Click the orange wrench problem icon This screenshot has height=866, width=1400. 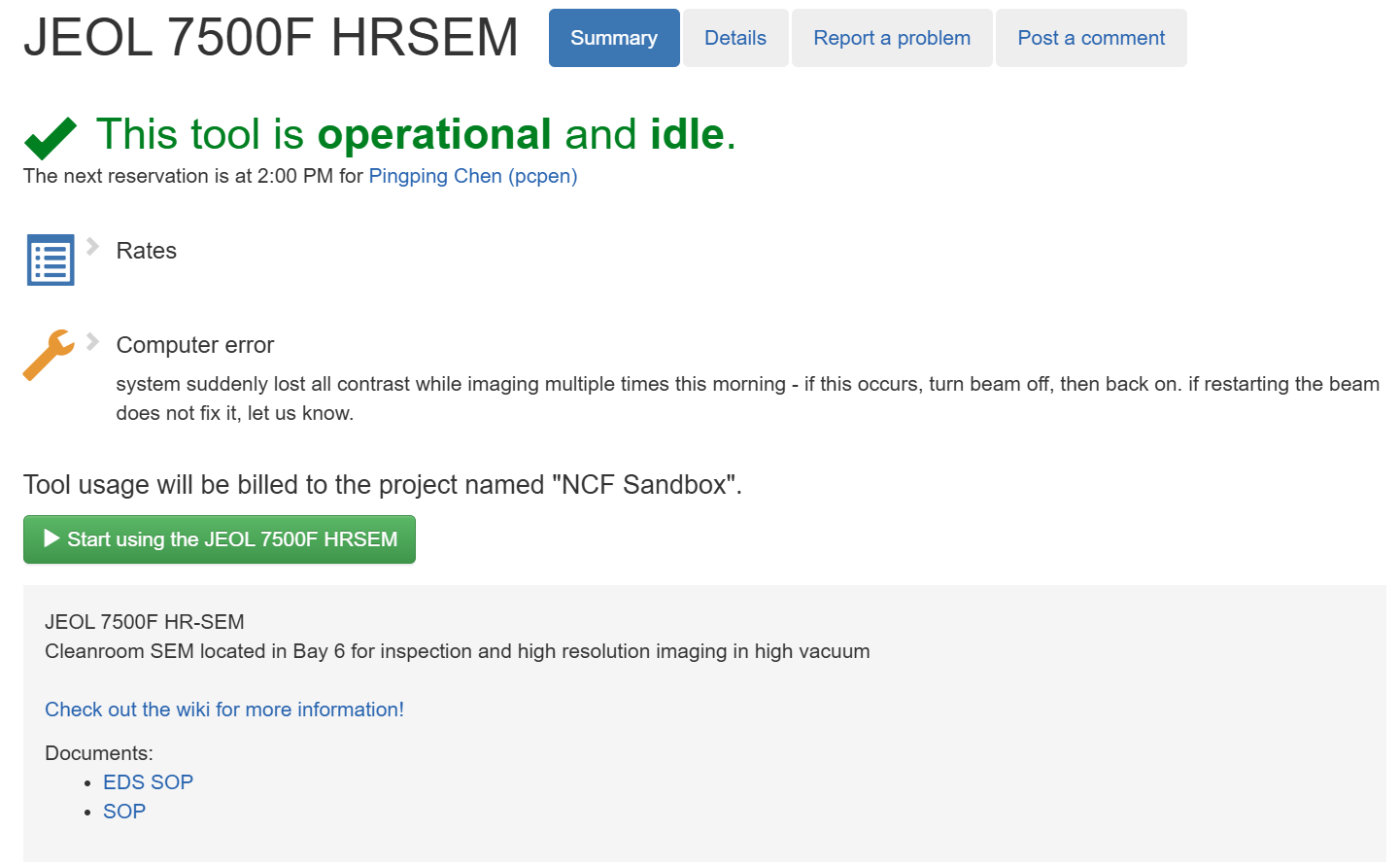(49, 355)
